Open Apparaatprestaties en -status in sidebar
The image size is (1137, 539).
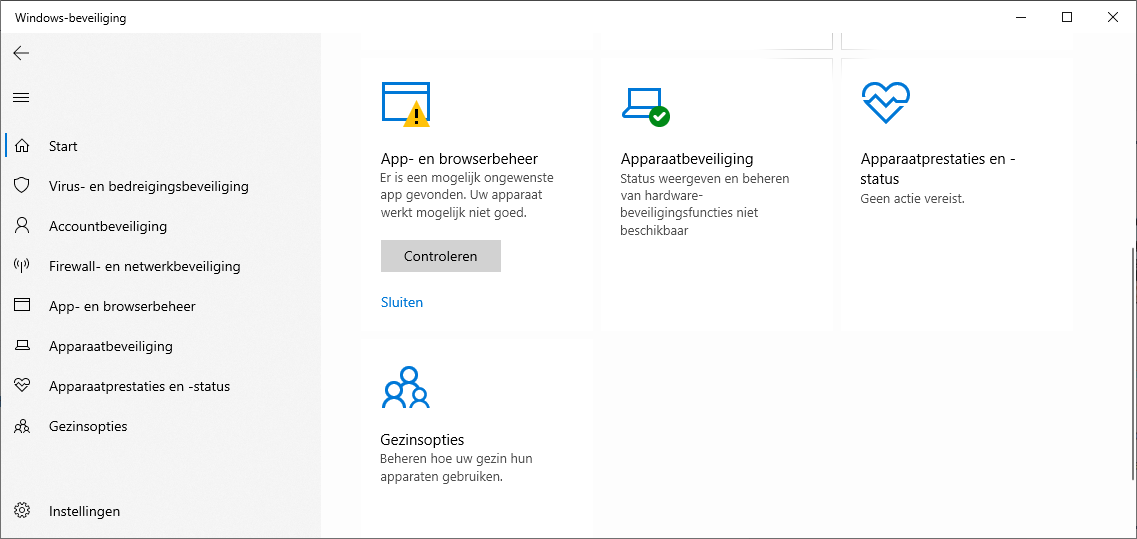161,386
